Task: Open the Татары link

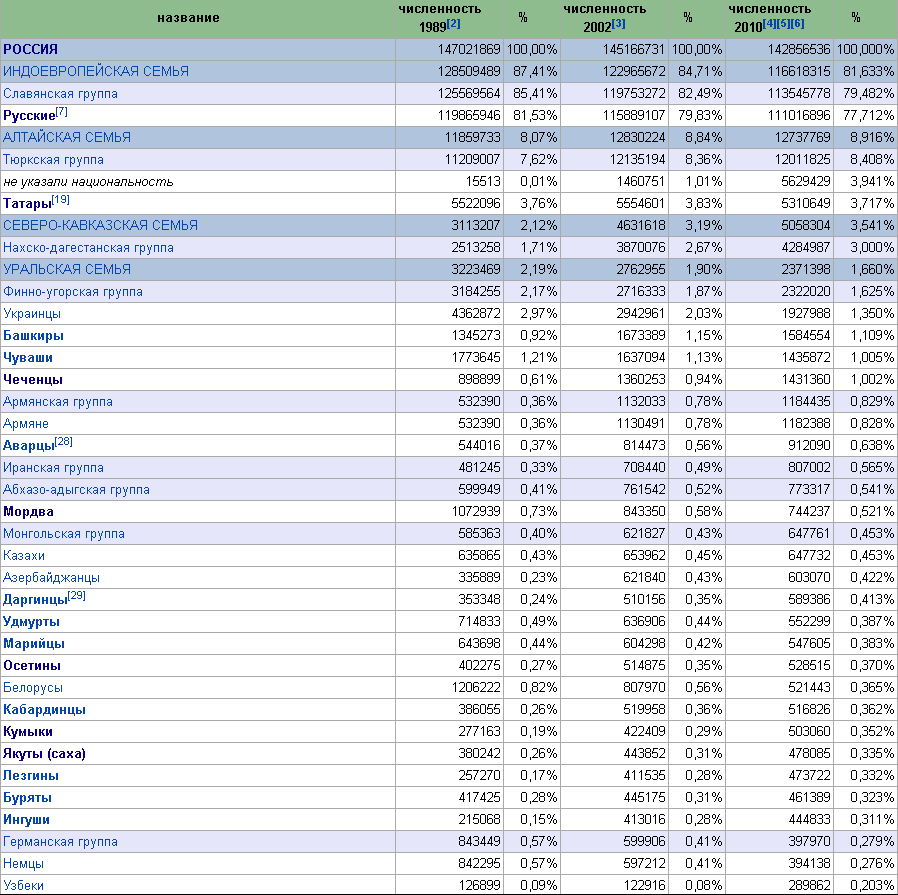Action: pos(27,204)
